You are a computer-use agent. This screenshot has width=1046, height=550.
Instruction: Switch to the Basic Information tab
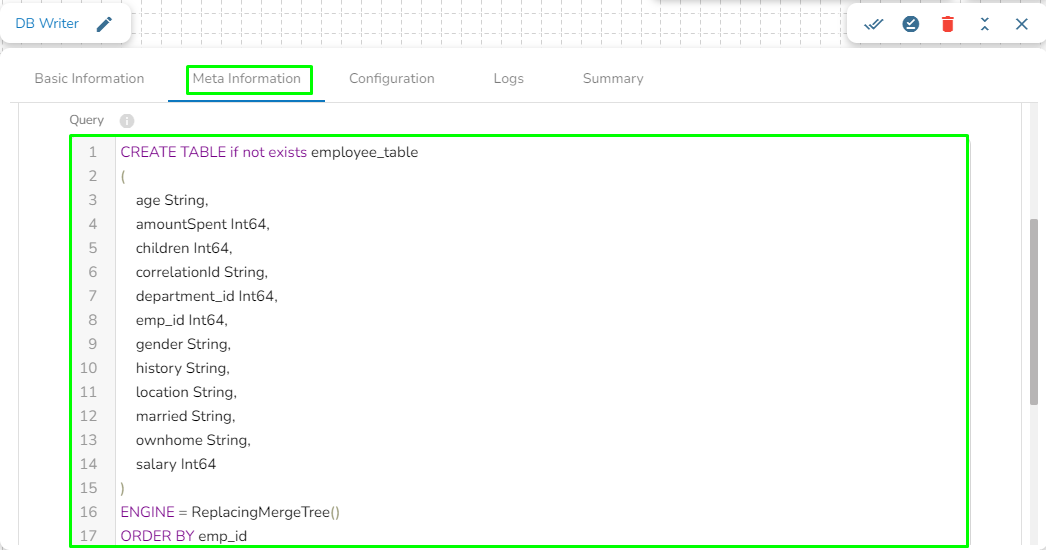(x=89, y=78)
